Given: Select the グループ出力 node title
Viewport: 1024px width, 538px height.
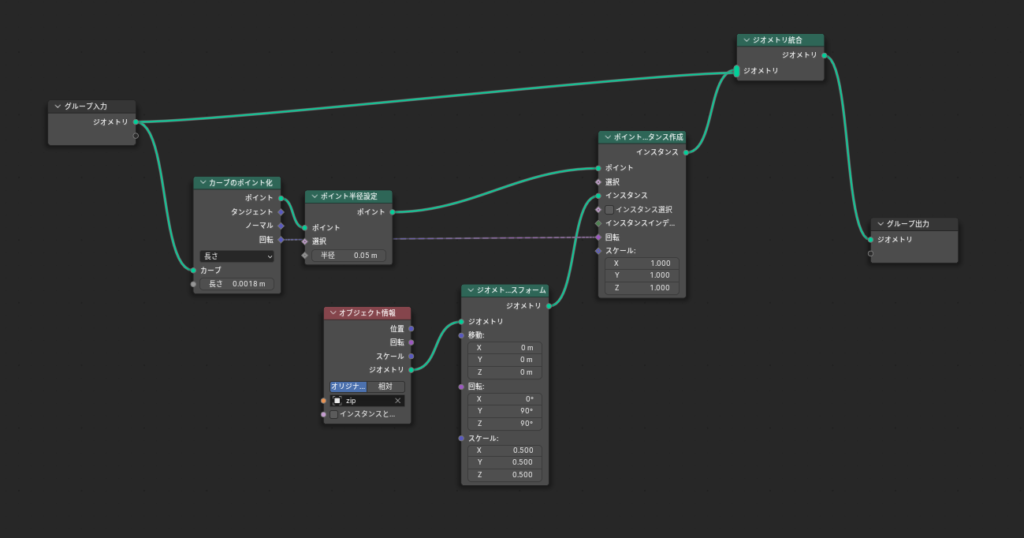Looking at the screenshot, I should pyautogui.click(x=908, y=224).
